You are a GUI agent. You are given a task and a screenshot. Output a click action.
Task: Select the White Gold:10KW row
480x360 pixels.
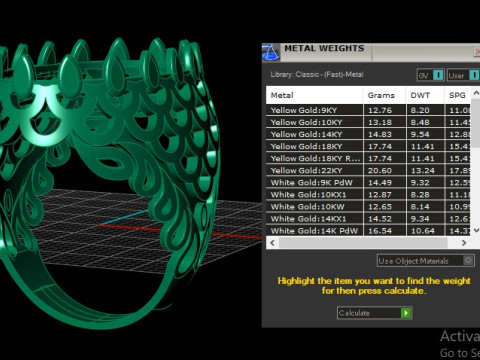[368, 207]
